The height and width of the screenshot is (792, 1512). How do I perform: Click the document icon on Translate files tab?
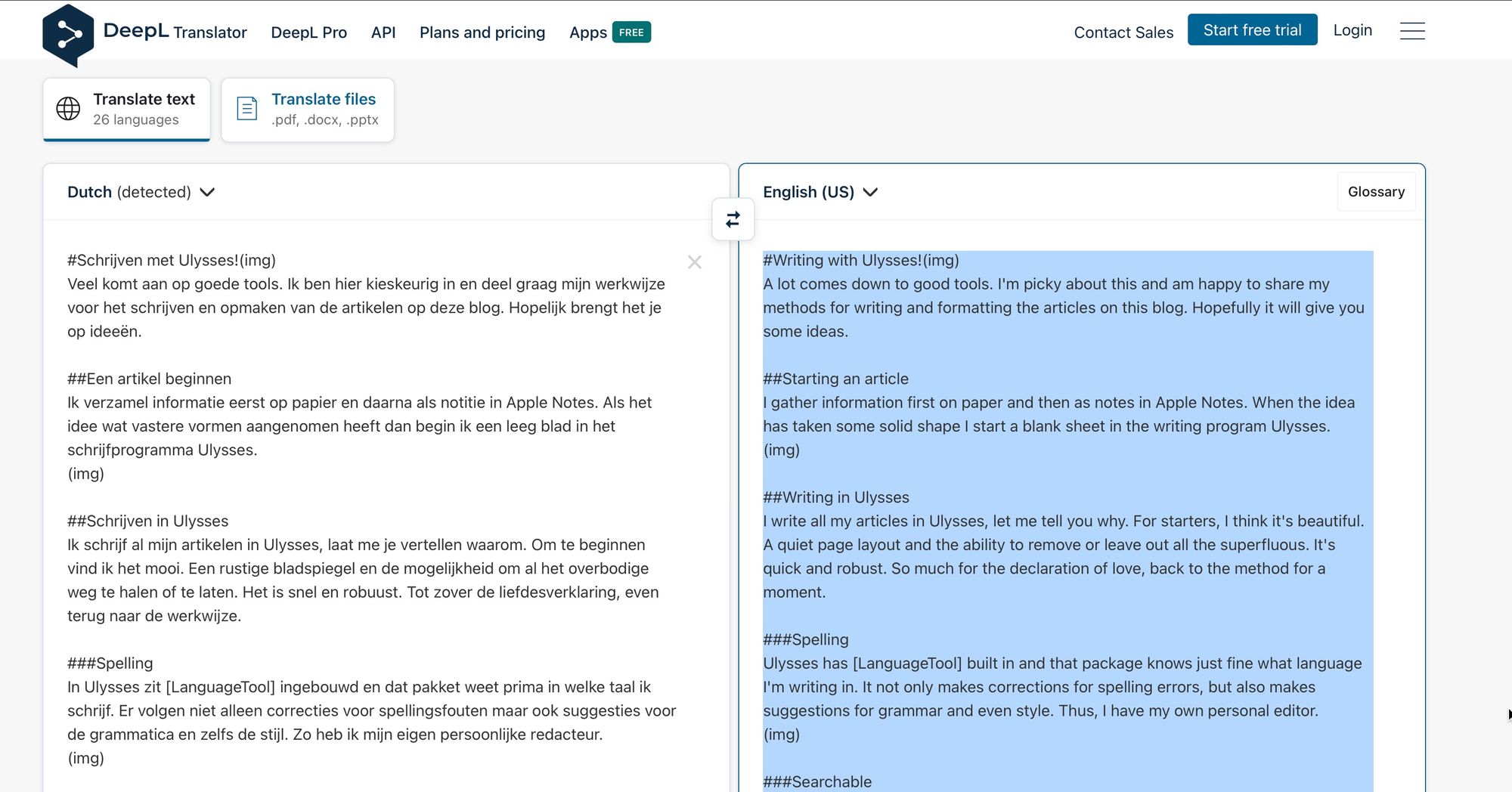246,108
